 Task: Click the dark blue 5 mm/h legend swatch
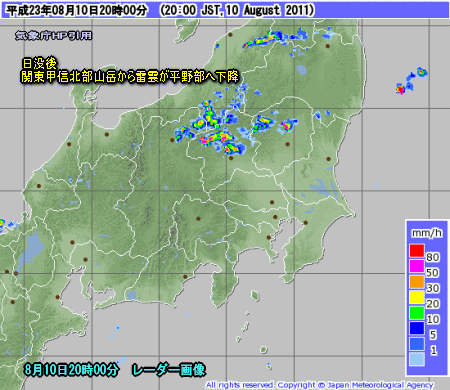coord(417,328)
